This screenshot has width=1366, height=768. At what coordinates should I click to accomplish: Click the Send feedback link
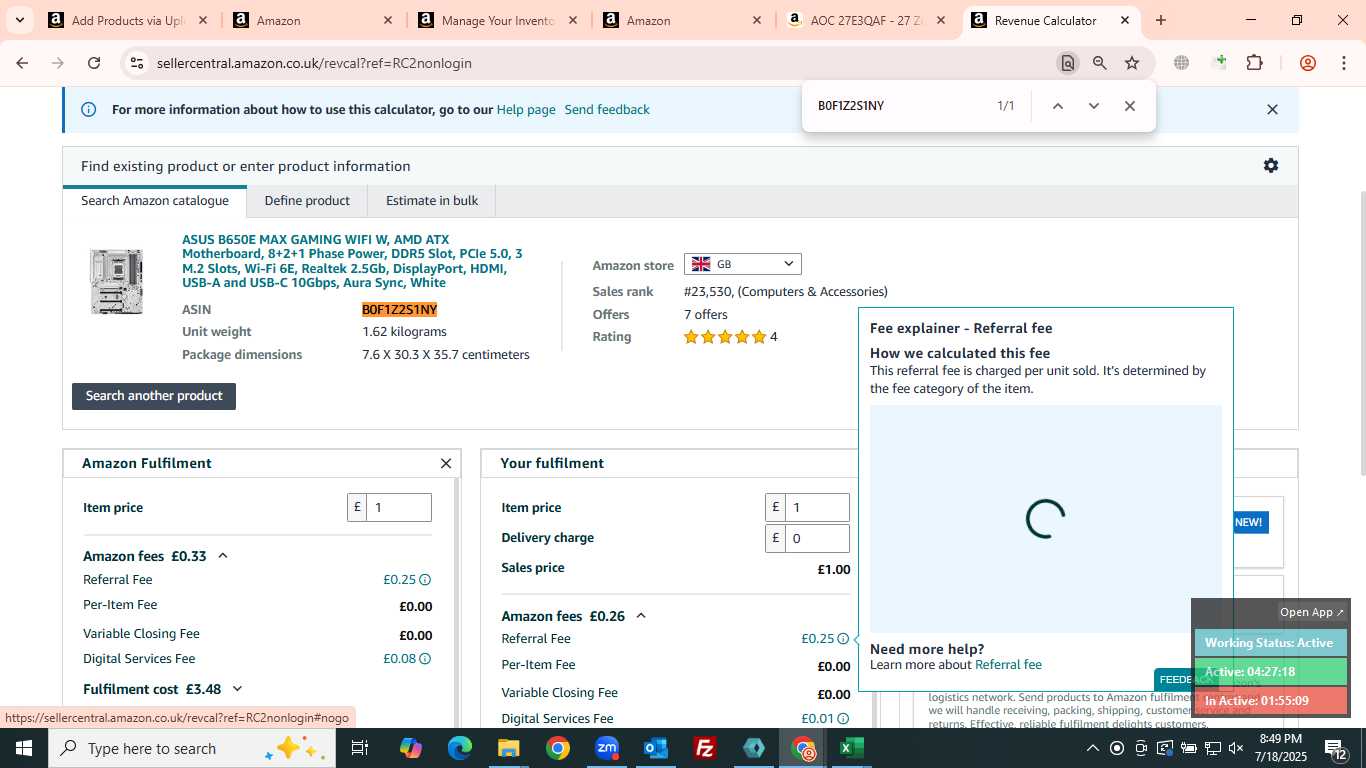607,110
